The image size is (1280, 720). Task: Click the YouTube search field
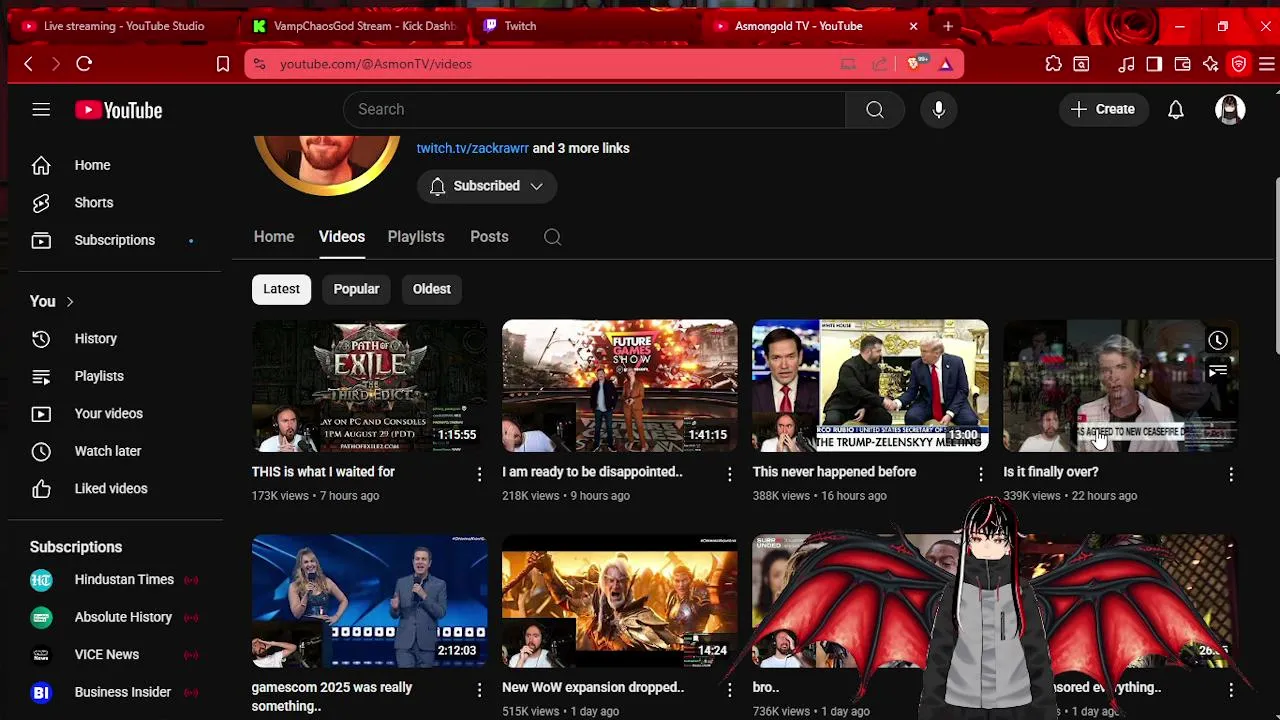tap(595, 110)
